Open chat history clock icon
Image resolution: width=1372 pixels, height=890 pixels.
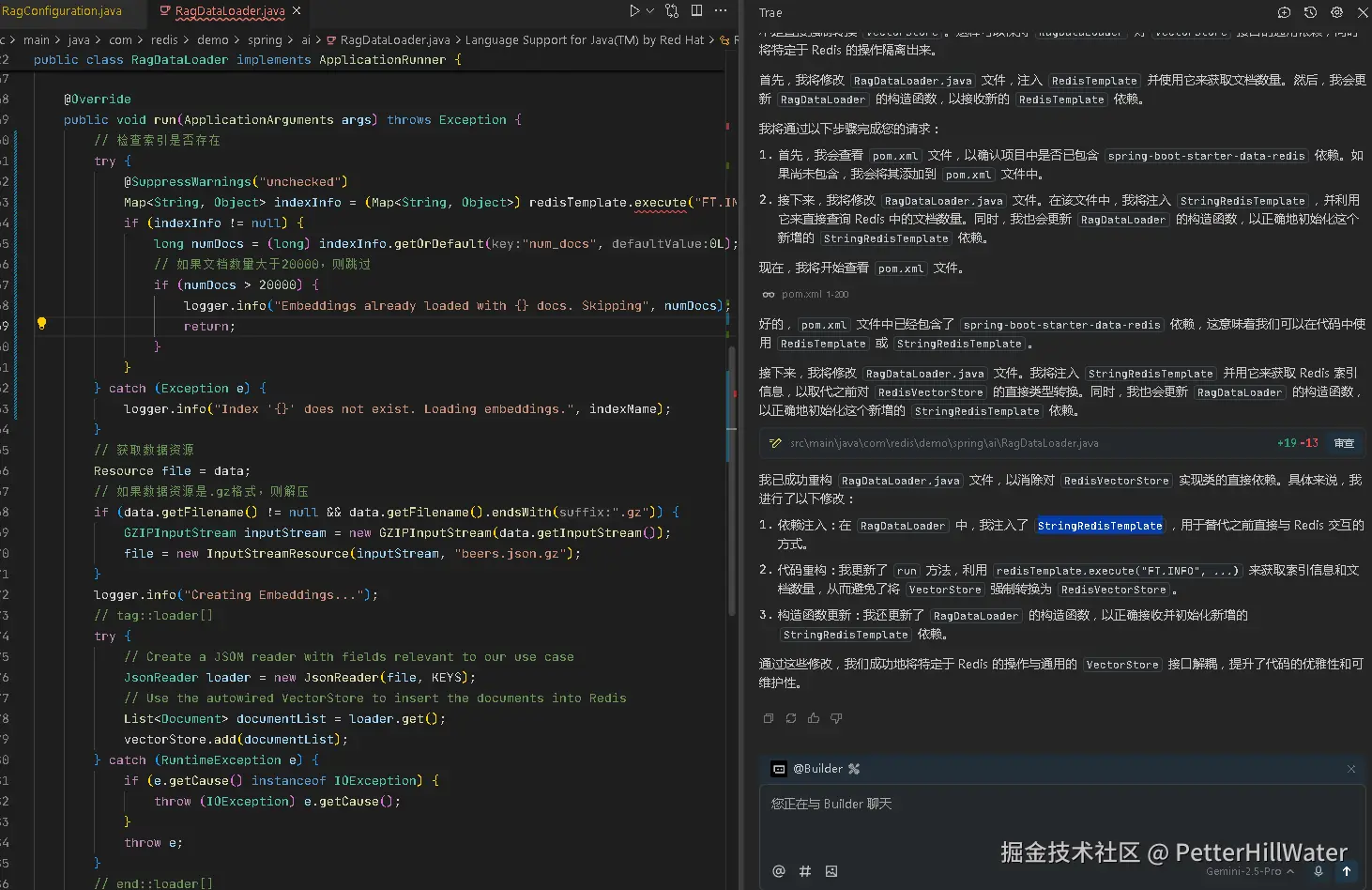point(1310,12)
